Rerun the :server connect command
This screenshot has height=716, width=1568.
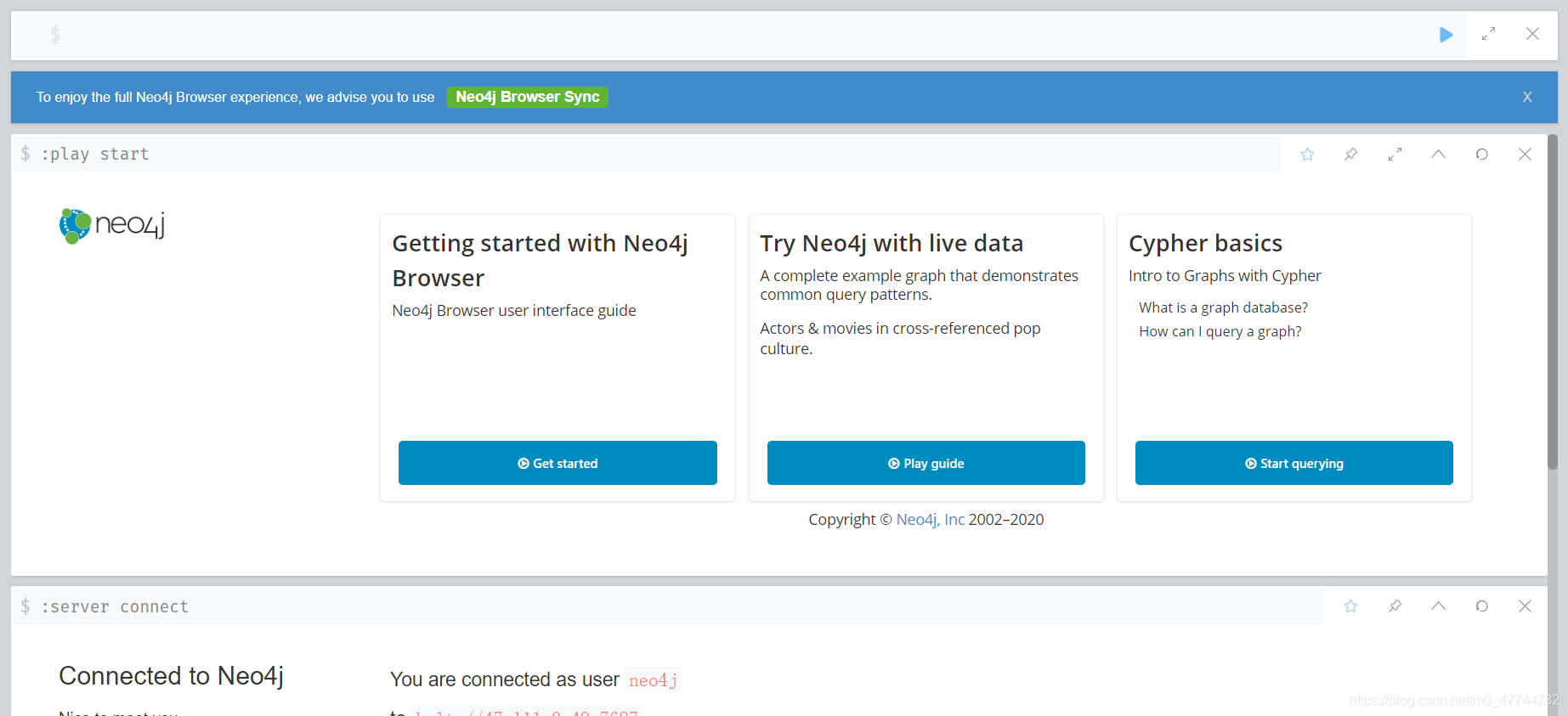coord(1481,606)
